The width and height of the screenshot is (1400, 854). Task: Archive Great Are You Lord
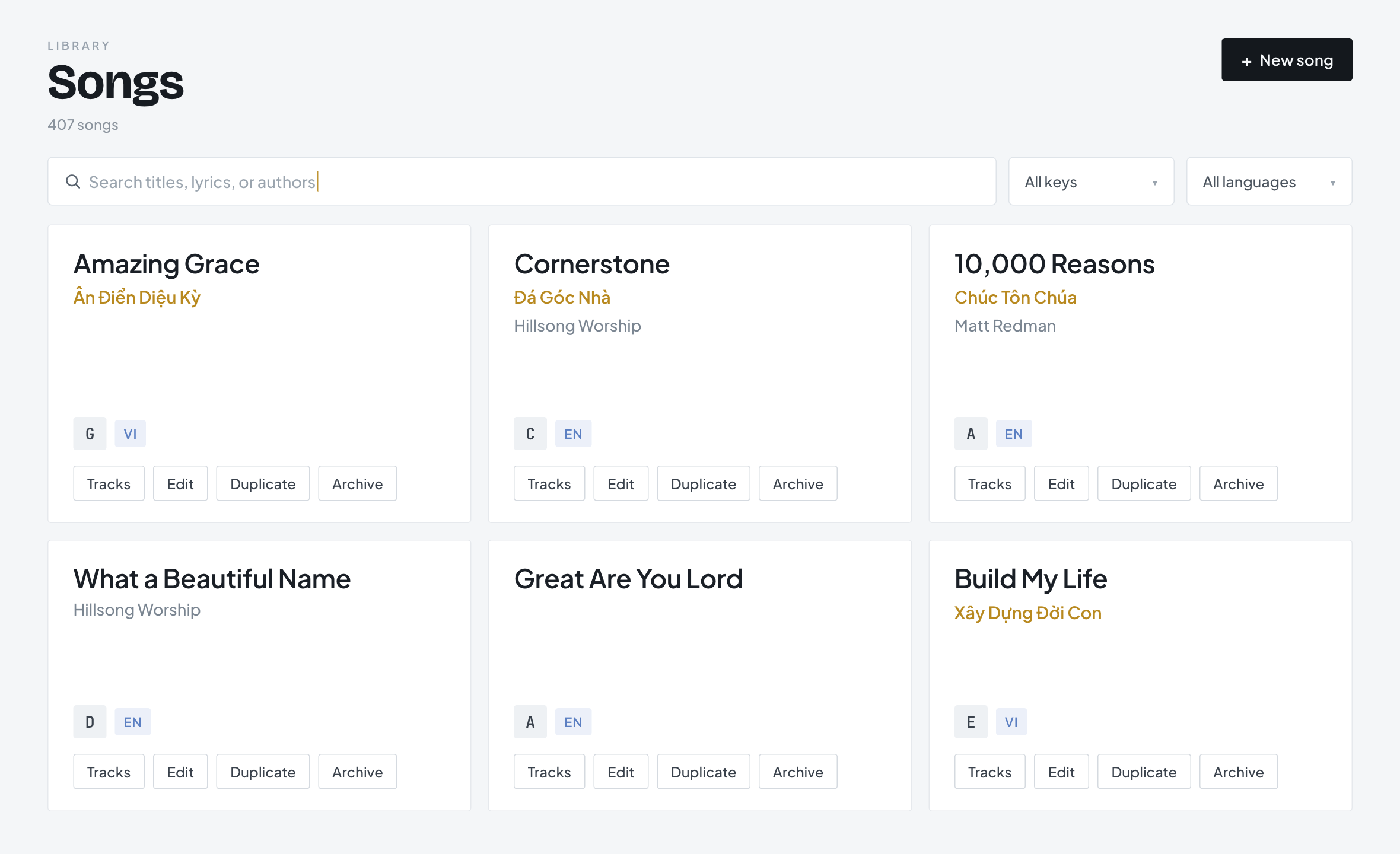coord(798,772)
